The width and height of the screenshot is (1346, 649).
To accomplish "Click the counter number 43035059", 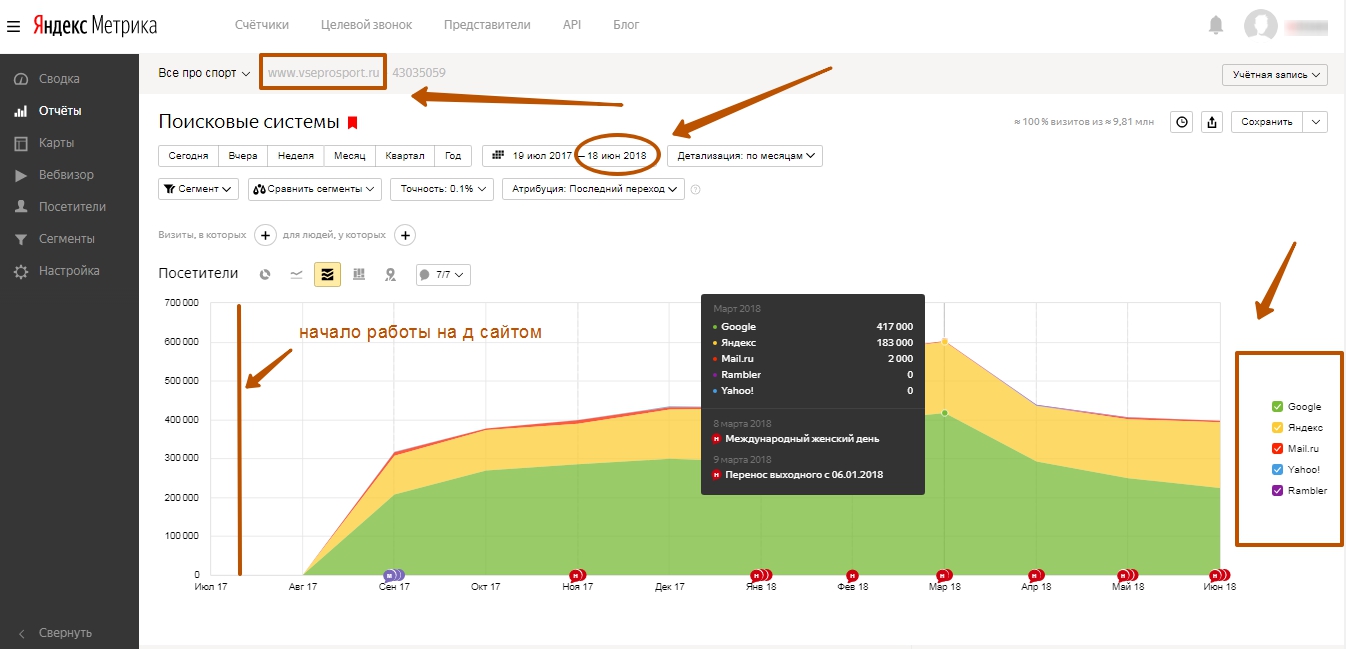I will pyautogui.click(x=419, y=73).
